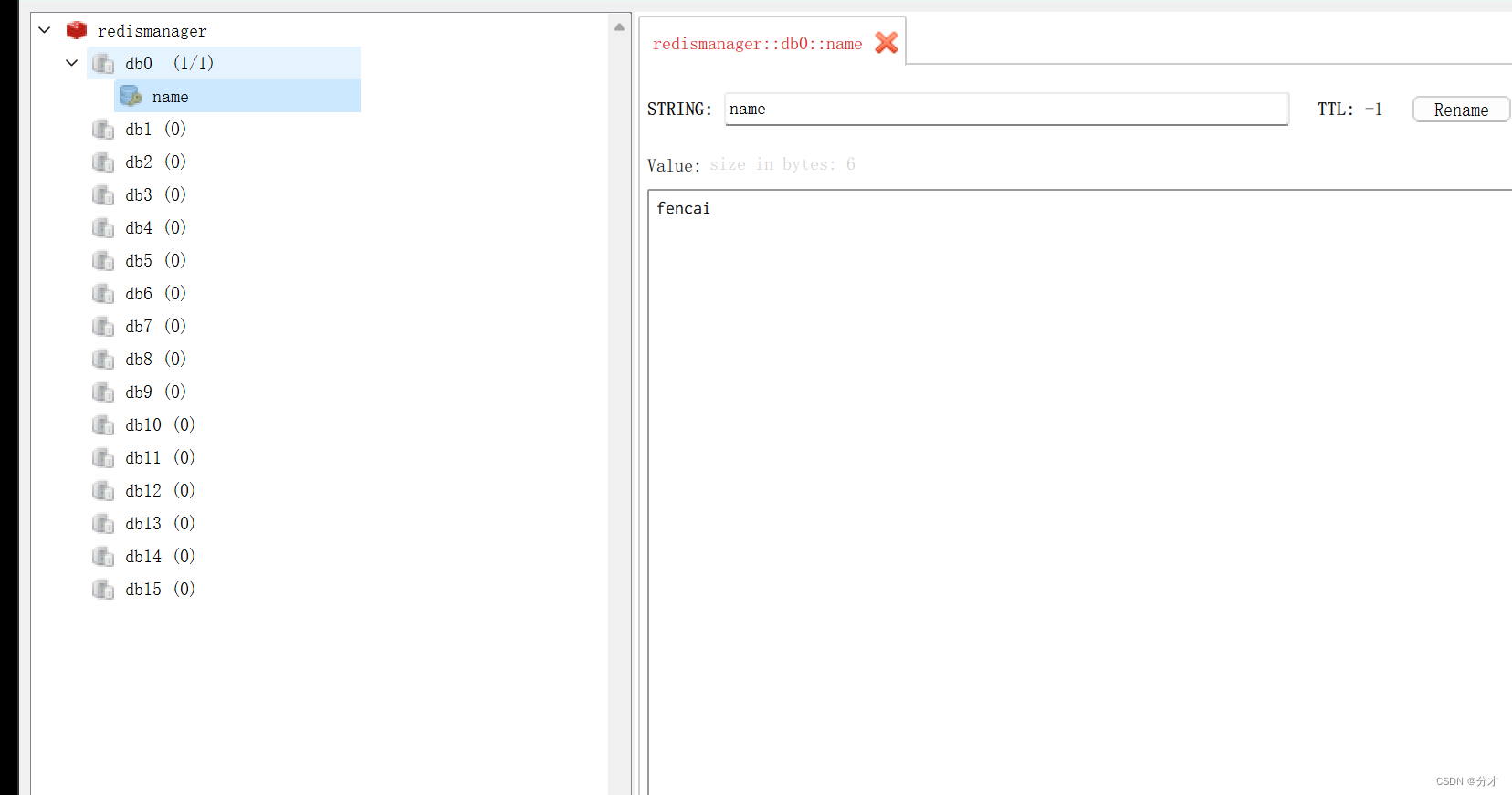
Task: Select the db10 (0) label
Action: [161, 424]
